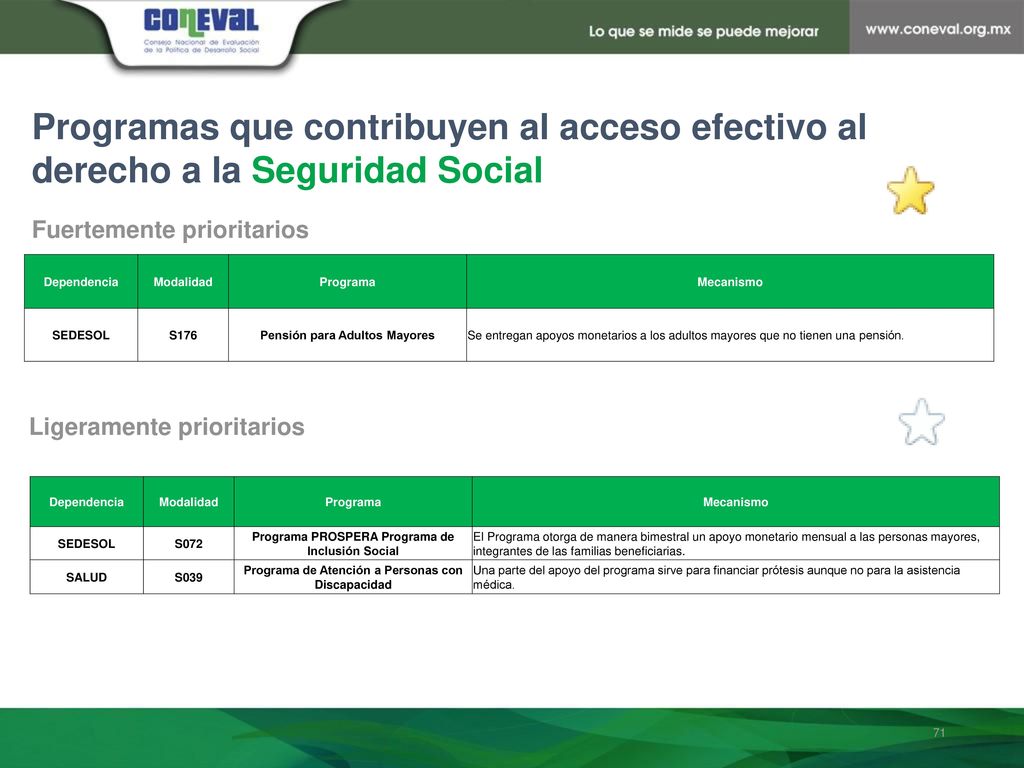Click 'Dependencia' header in Ligeramente prioritarios table

click(x=86, y=502)
